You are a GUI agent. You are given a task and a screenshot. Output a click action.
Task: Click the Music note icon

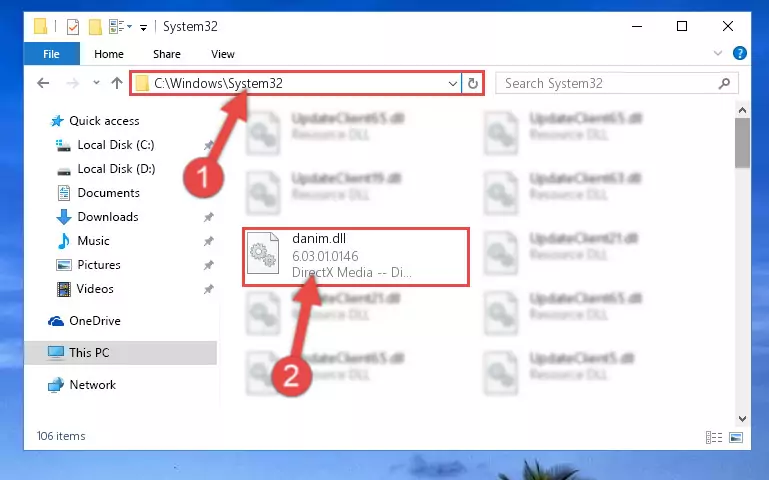click(x=64, y=241)
